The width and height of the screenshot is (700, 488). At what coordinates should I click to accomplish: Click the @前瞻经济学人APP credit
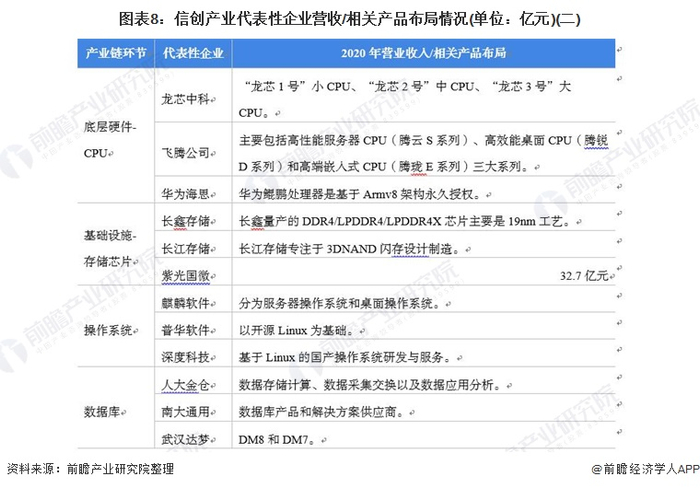645,469
